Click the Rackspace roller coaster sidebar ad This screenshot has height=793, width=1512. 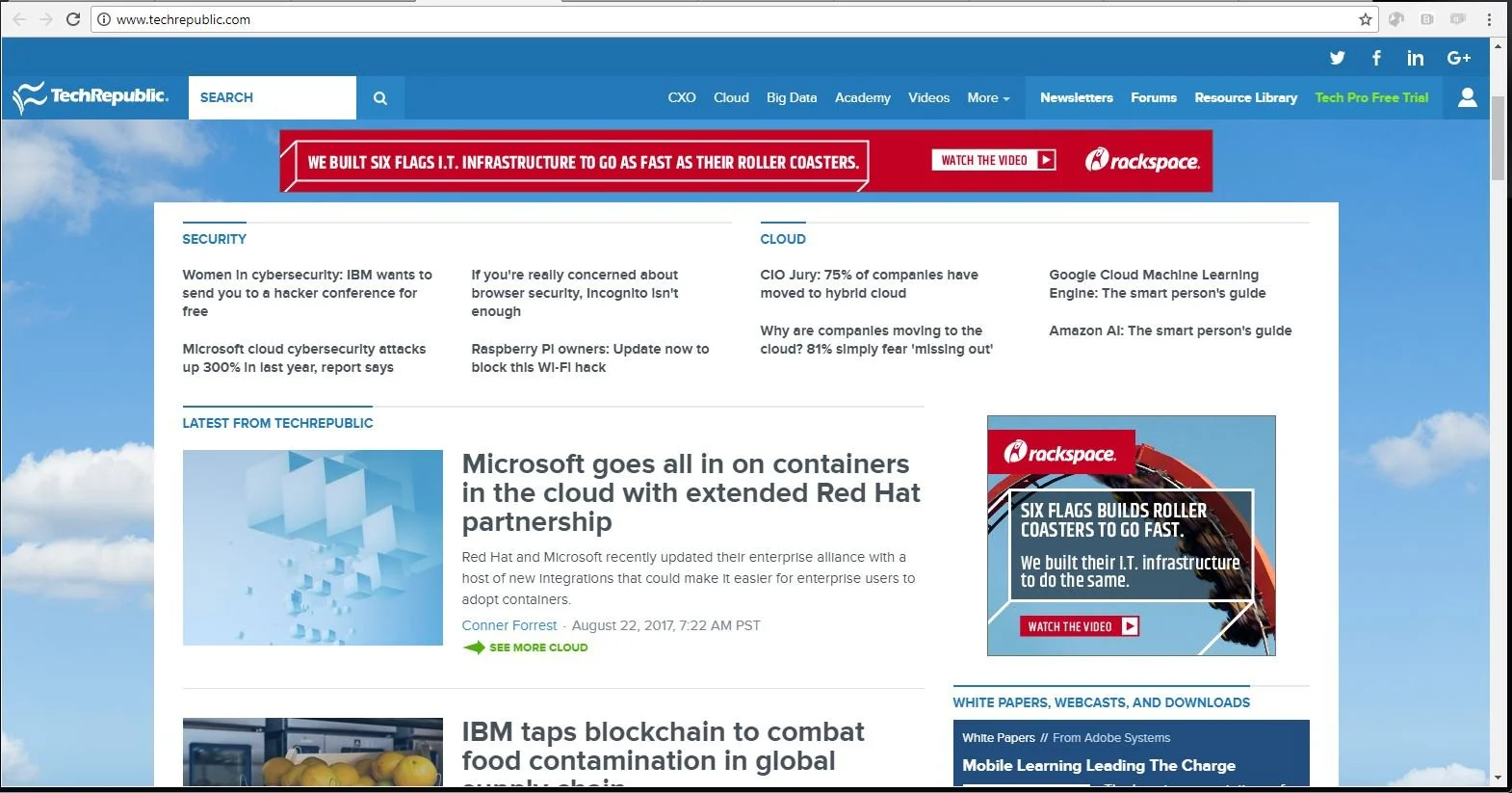[1131, 536]
